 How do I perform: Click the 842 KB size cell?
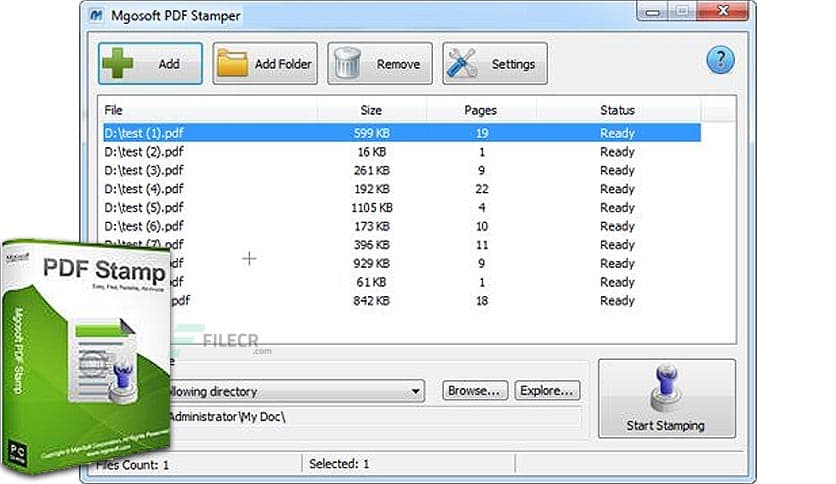click(x=372, y=301)
